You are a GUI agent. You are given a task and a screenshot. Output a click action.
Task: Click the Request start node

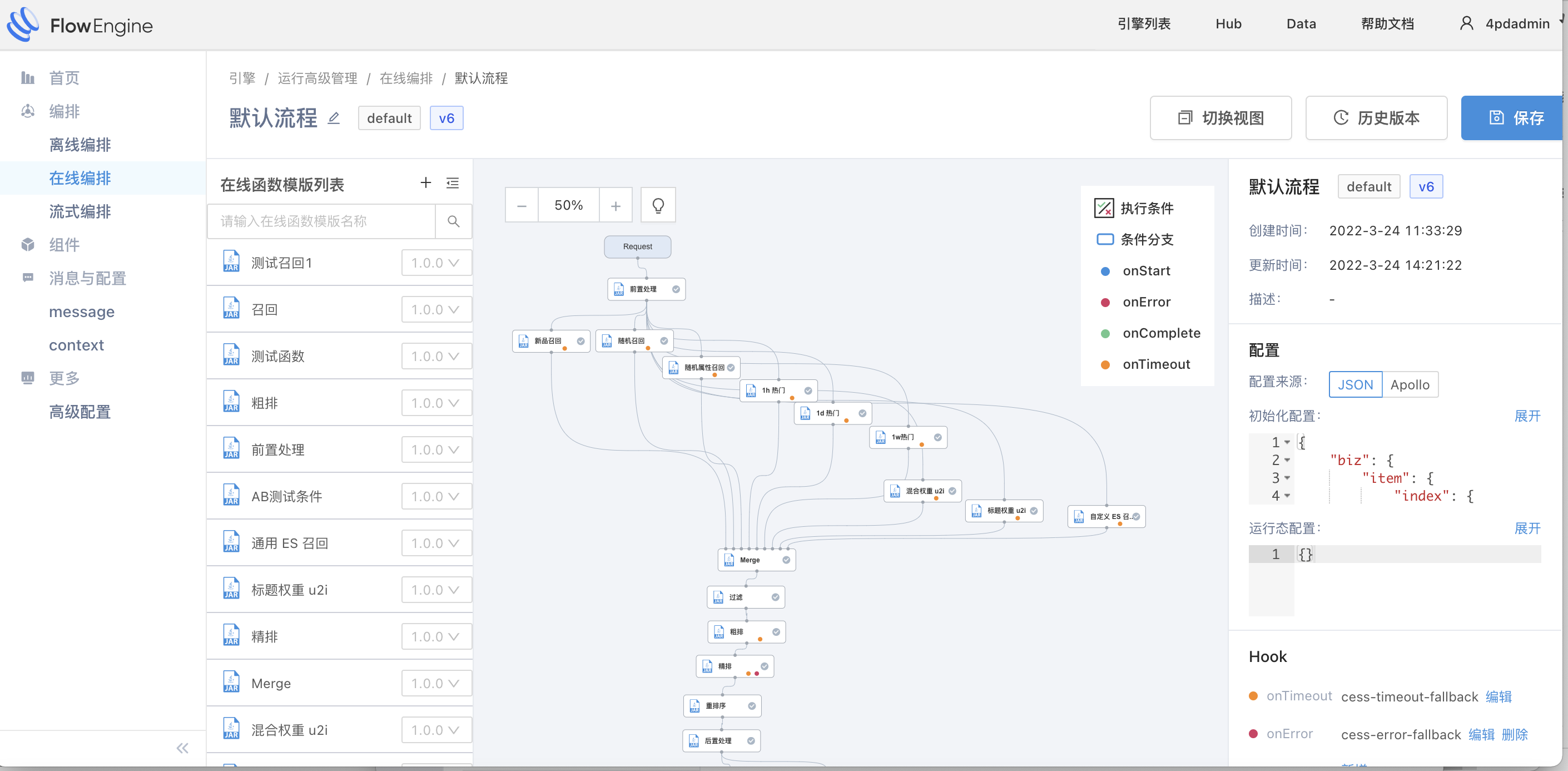coord(637,246)
